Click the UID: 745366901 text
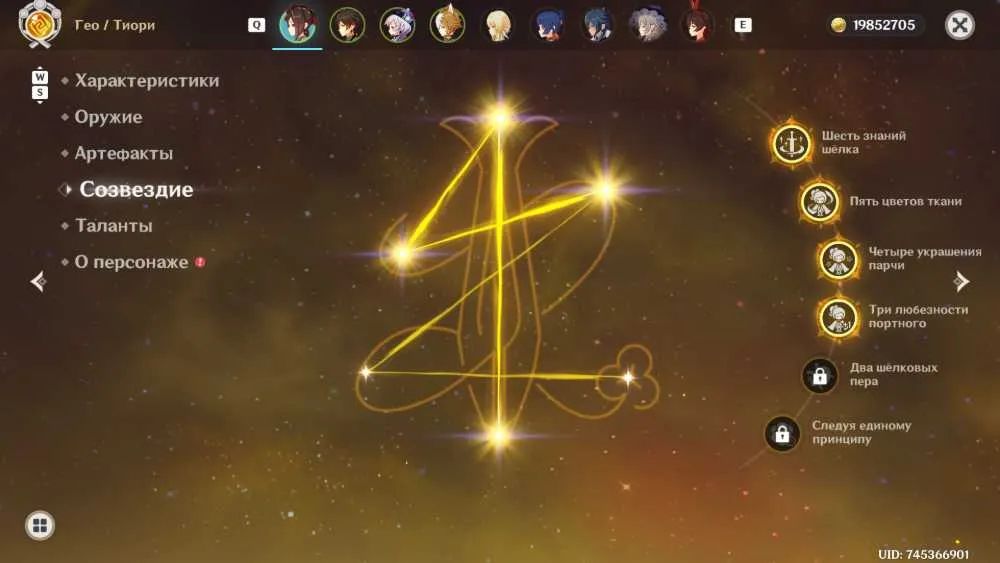The height and width of the screenshot is (563, 1000). [923, 554]
